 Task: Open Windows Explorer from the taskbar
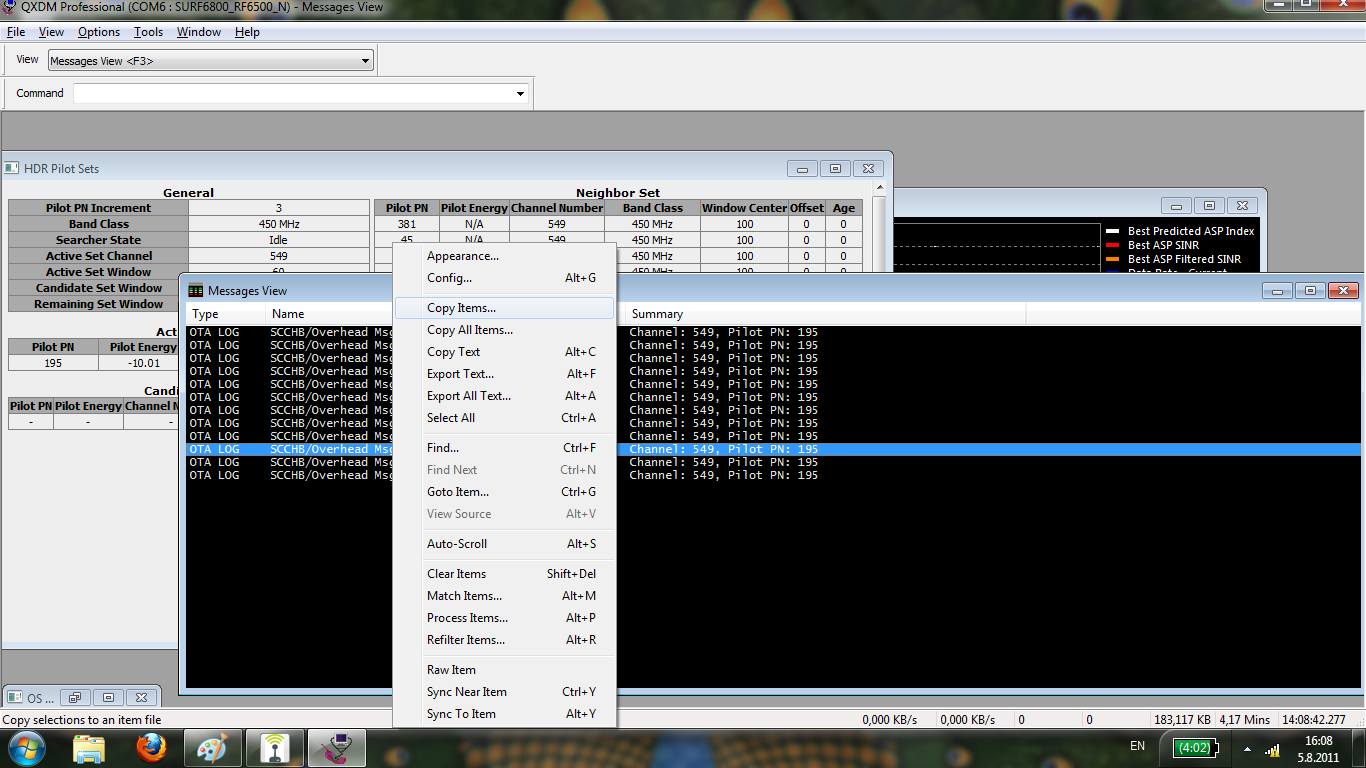[89, 748]
